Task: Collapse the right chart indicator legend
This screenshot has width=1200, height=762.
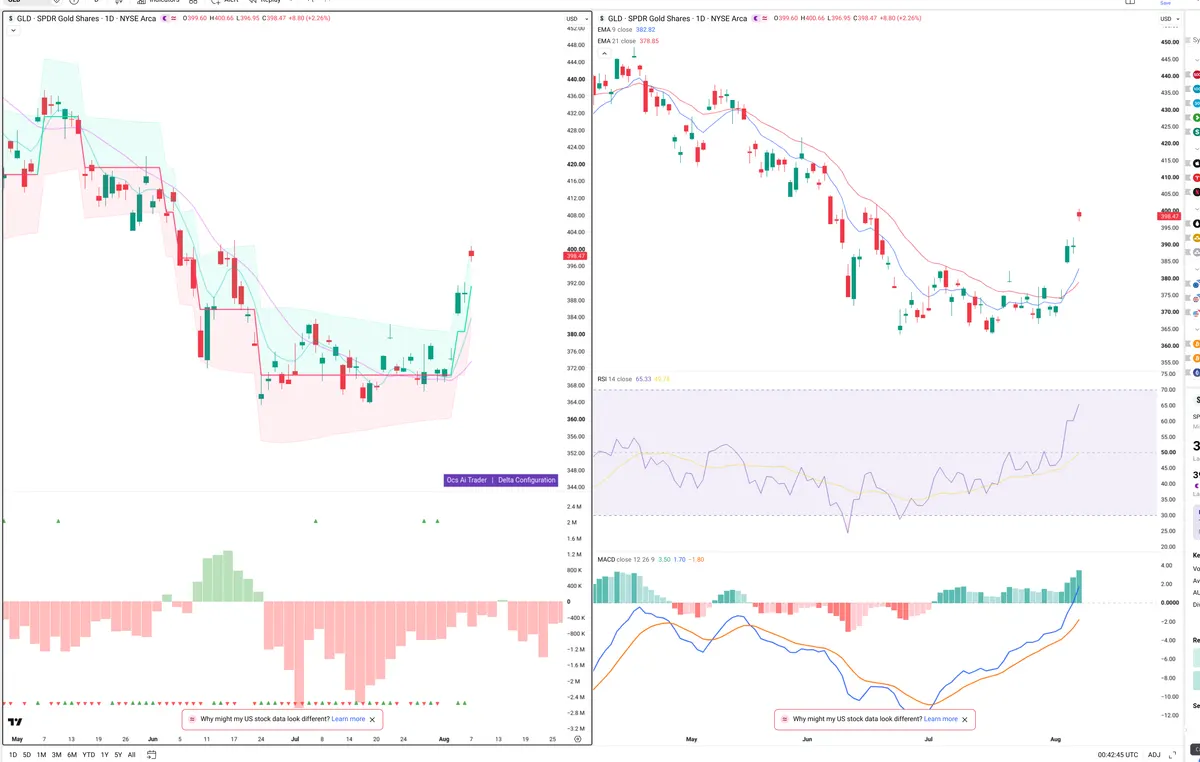Action: [x=603, y=52]
